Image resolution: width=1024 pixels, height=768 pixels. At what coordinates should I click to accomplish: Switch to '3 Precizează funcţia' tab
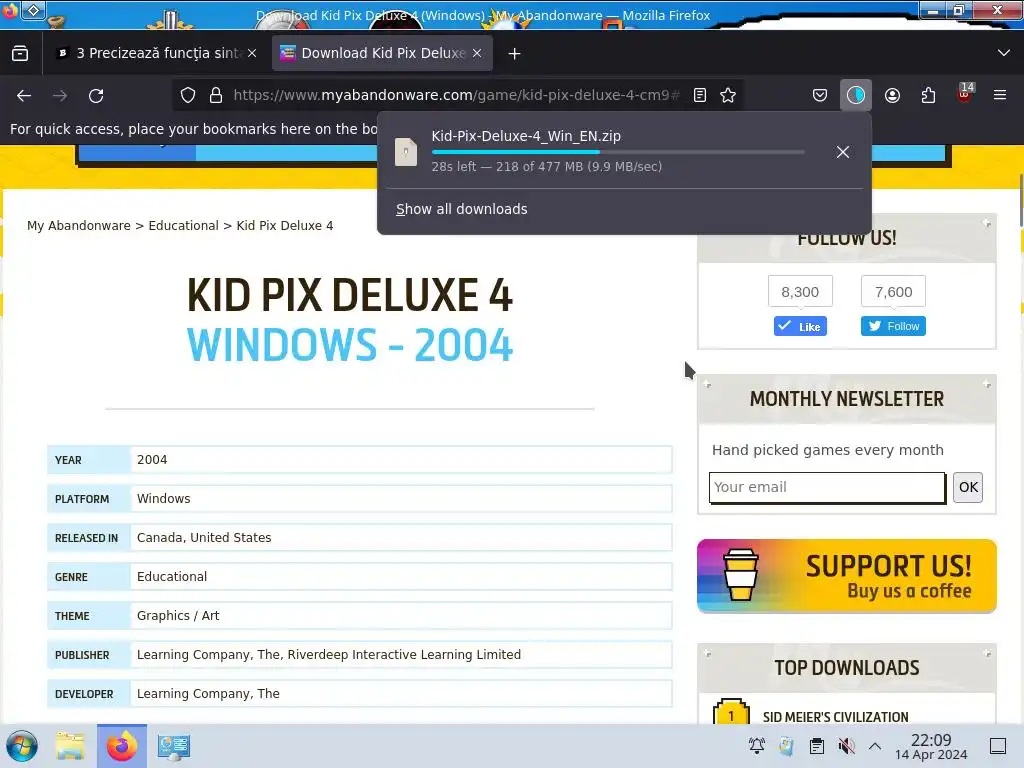pyautogui.click(x=157, y=54)
